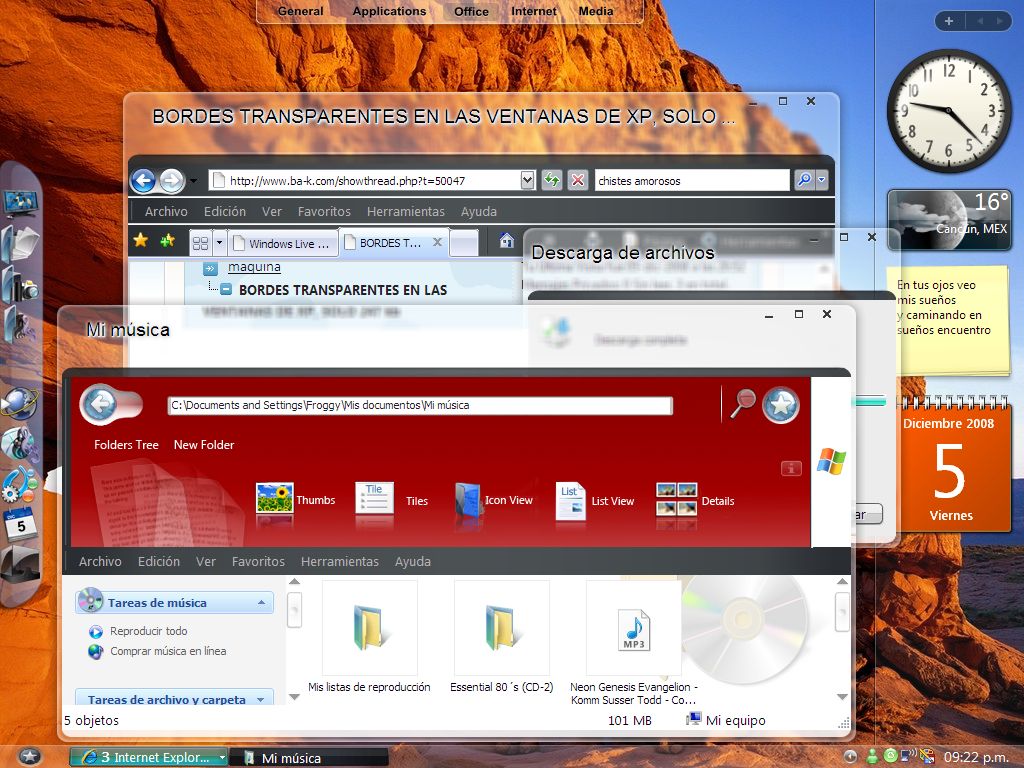This screenshot has width=1024, height=768.
Task: Click the maquina link in the IE page
Action: [x=254, y=267]
